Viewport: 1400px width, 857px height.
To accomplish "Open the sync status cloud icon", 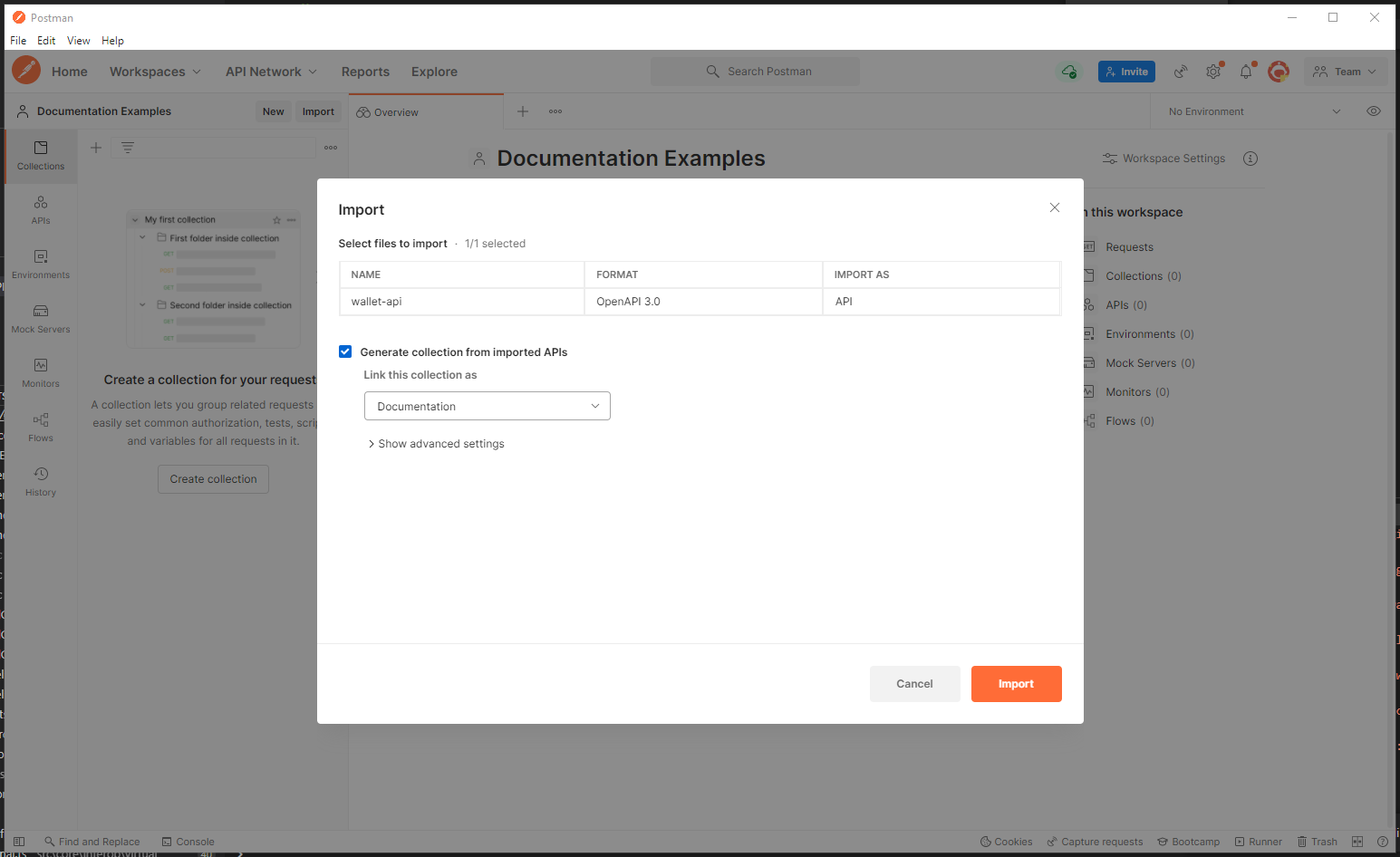I will [x=1069, y=72].
